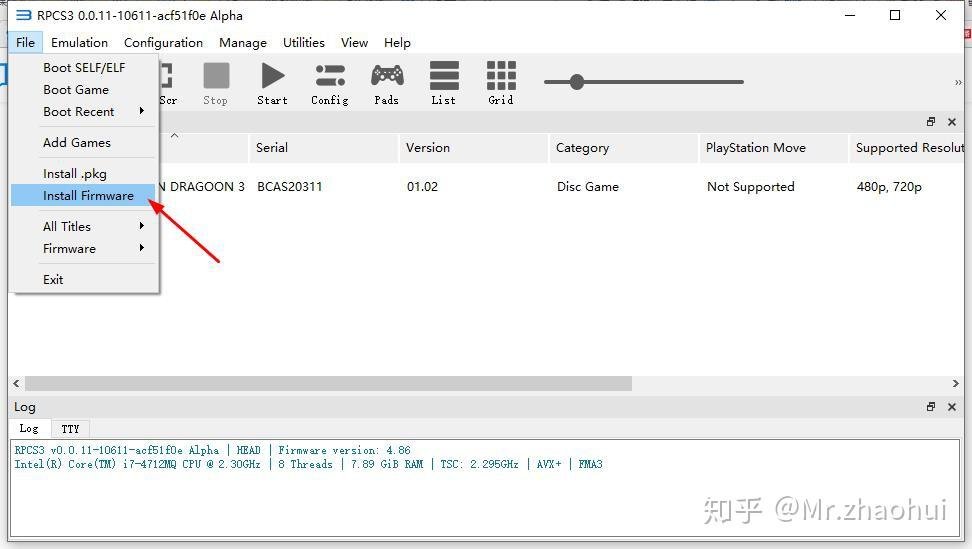This screenshot has height=549, width=972.
Task: Click the horizontal scrollbar right arrow
Action: (956, 384)
